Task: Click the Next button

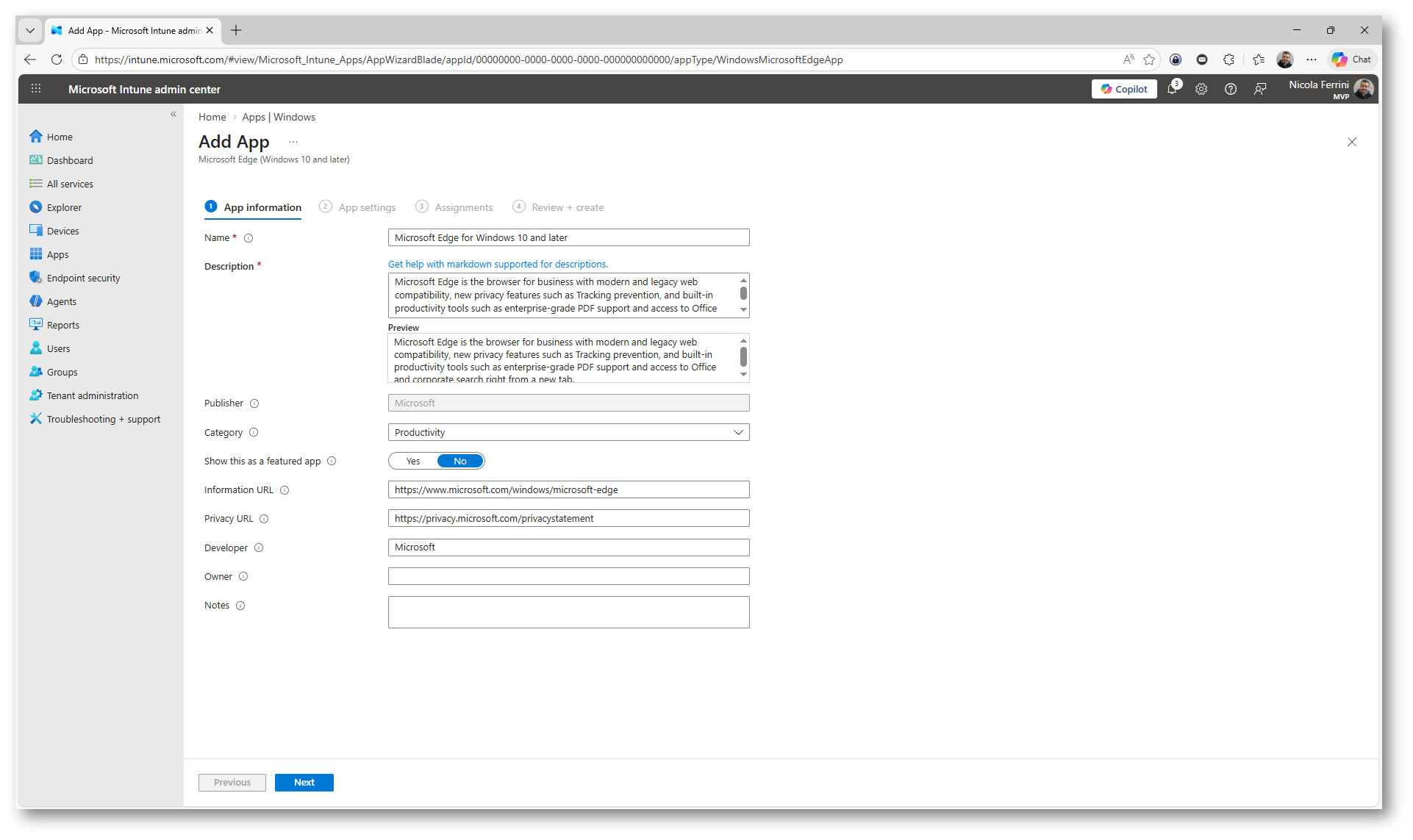Action: [x=304, y=783]
